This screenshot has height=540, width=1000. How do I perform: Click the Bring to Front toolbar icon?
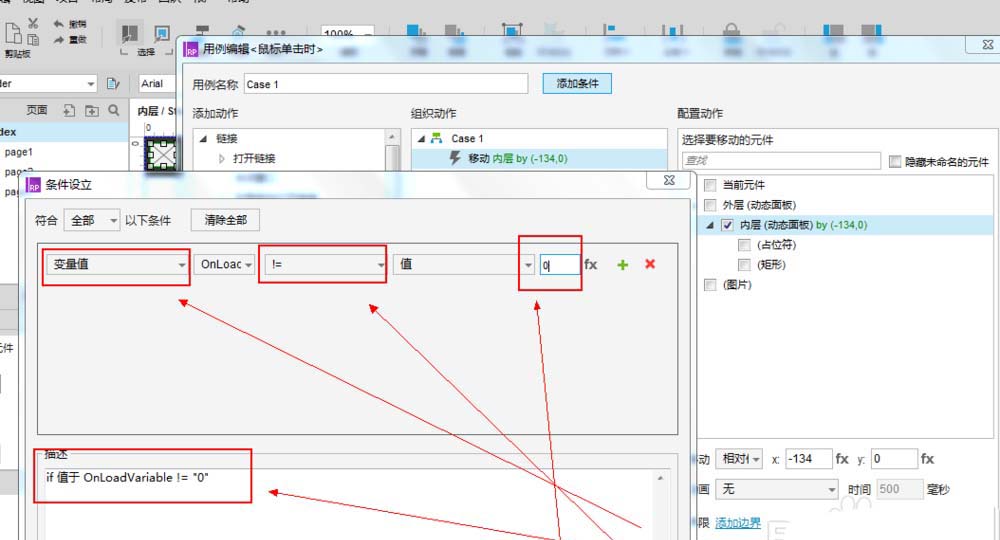[x=416, y=31]
